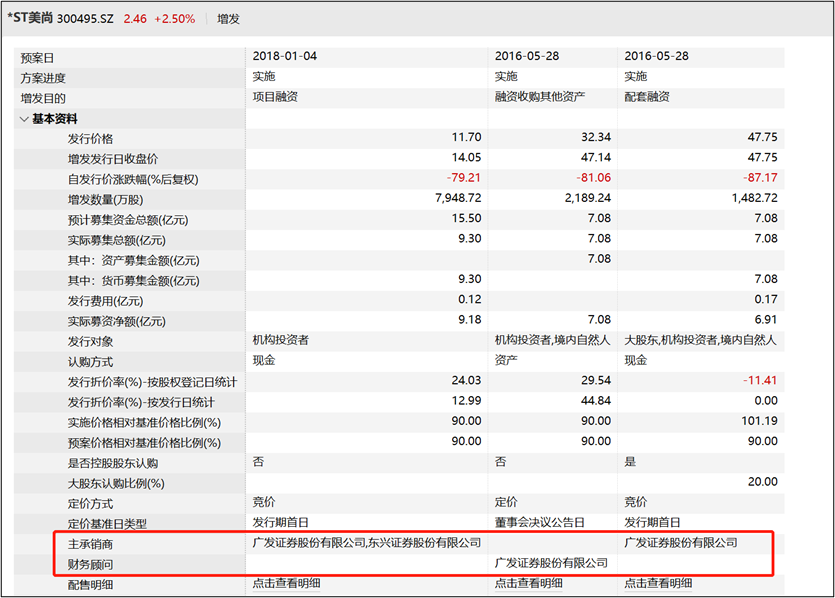Open 点击查看明细 link in rightmost column
835x598 pixels.
[658, 583]
